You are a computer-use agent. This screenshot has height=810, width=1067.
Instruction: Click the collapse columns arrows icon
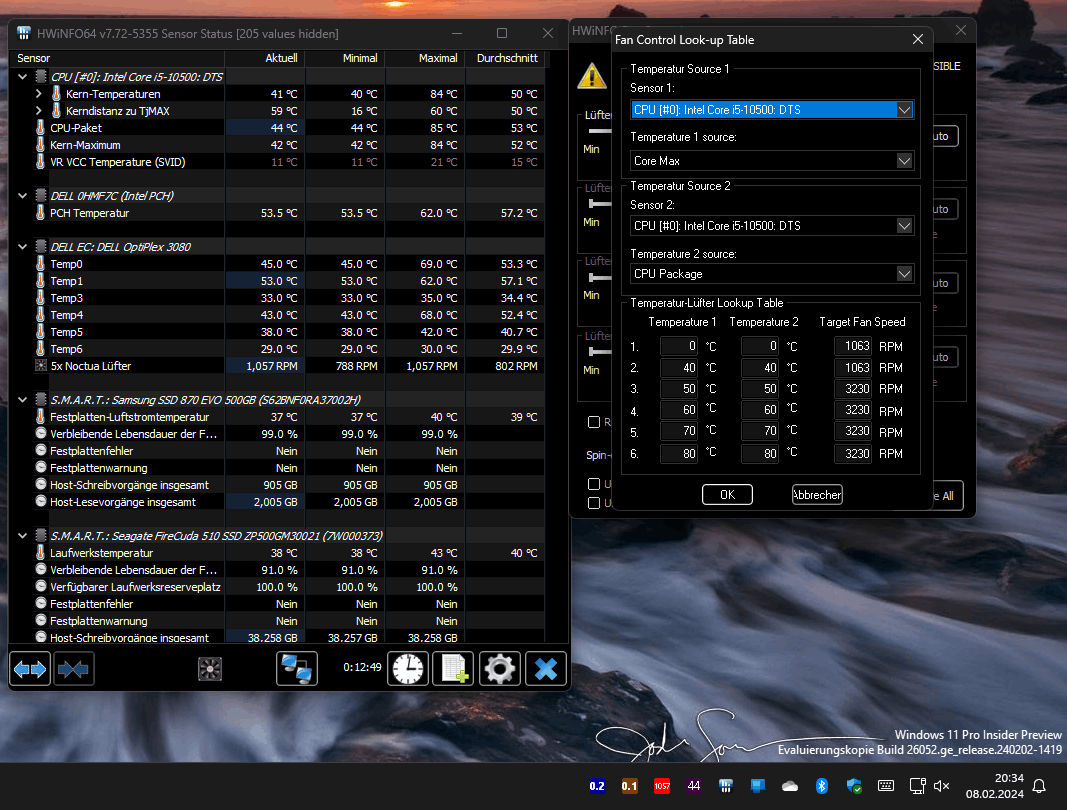coord(73,669)
